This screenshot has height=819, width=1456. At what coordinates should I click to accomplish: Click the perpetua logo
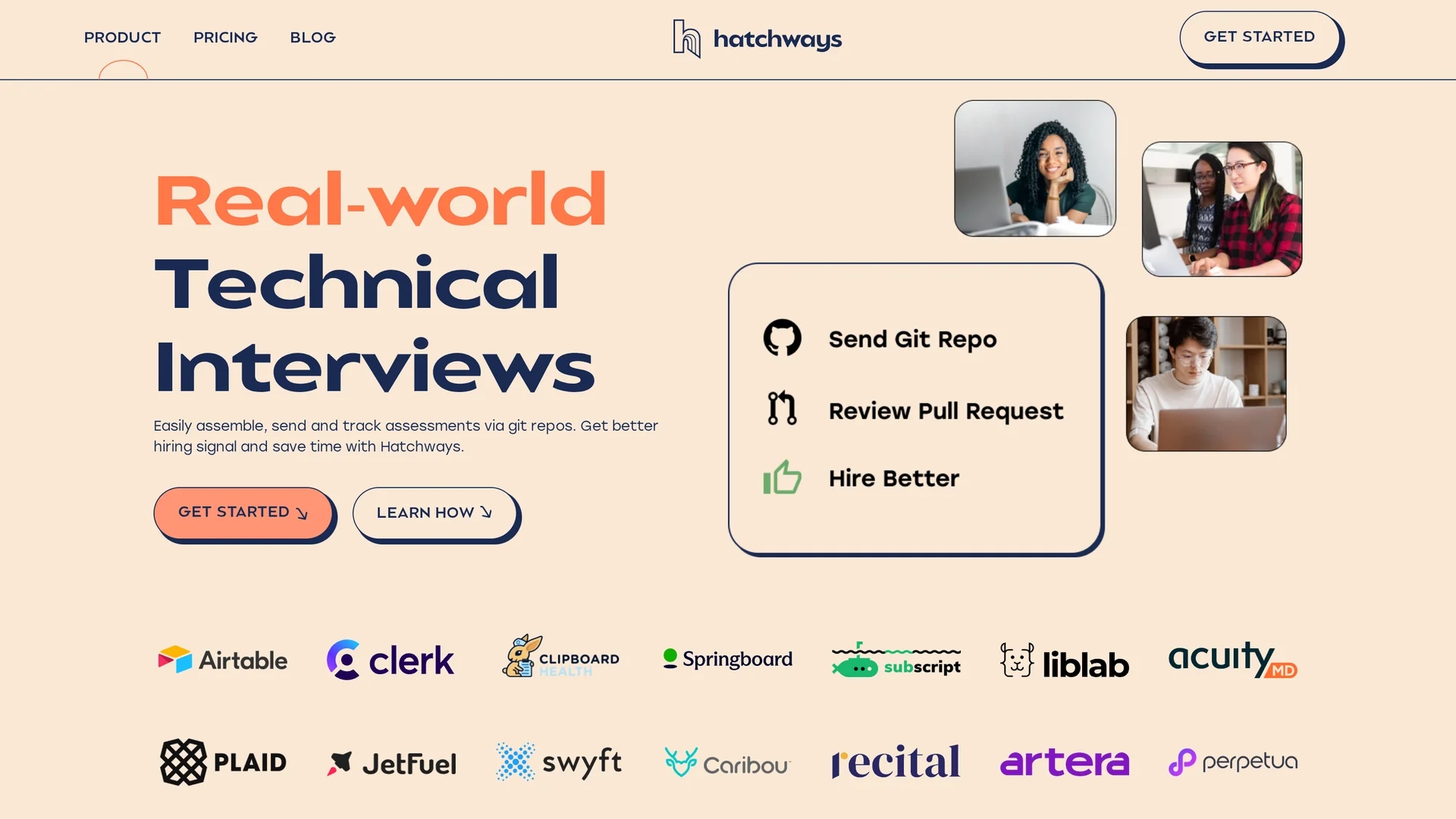pos(1232,761)
